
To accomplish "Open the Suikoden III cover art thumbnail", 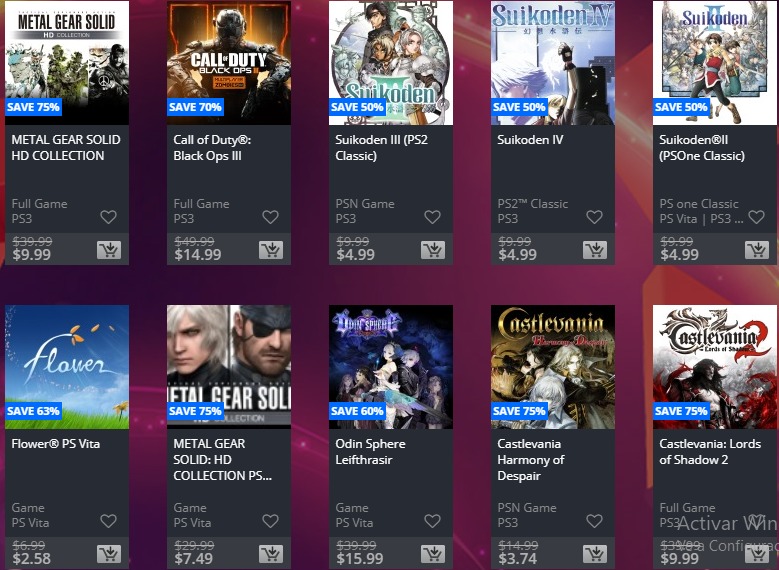I will [x=391, y=63].
